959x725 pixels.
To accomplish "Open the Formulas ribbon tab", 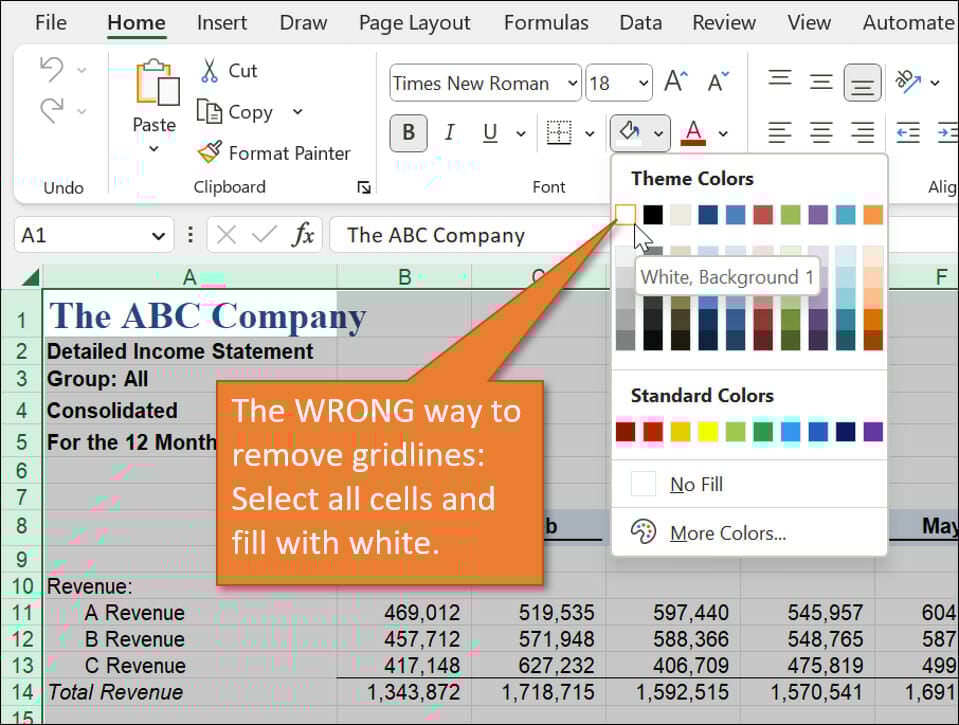I will pyautogui.click(x=546, y=22).
